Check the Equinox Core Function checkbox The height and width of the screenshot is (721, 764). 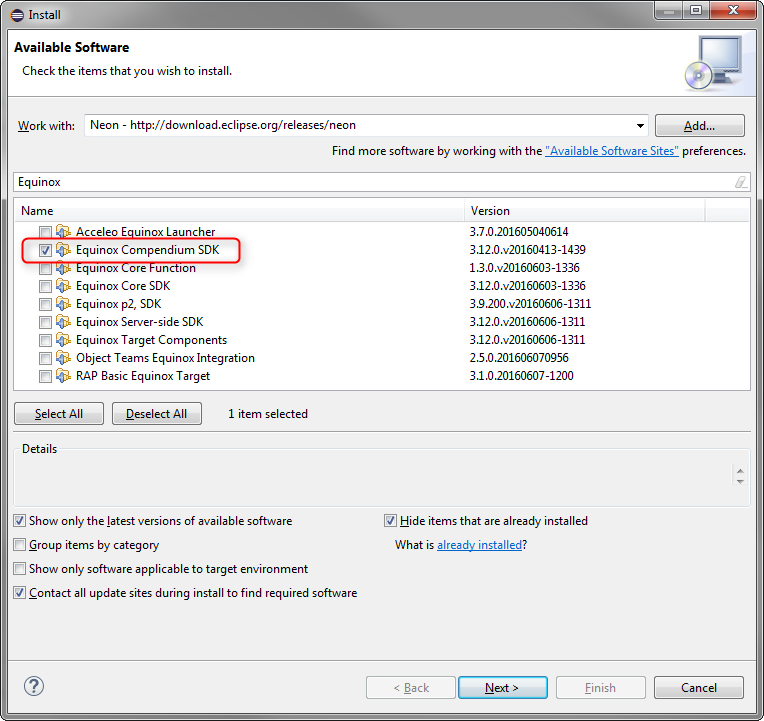pyautogui.click(x=45, y=268)
